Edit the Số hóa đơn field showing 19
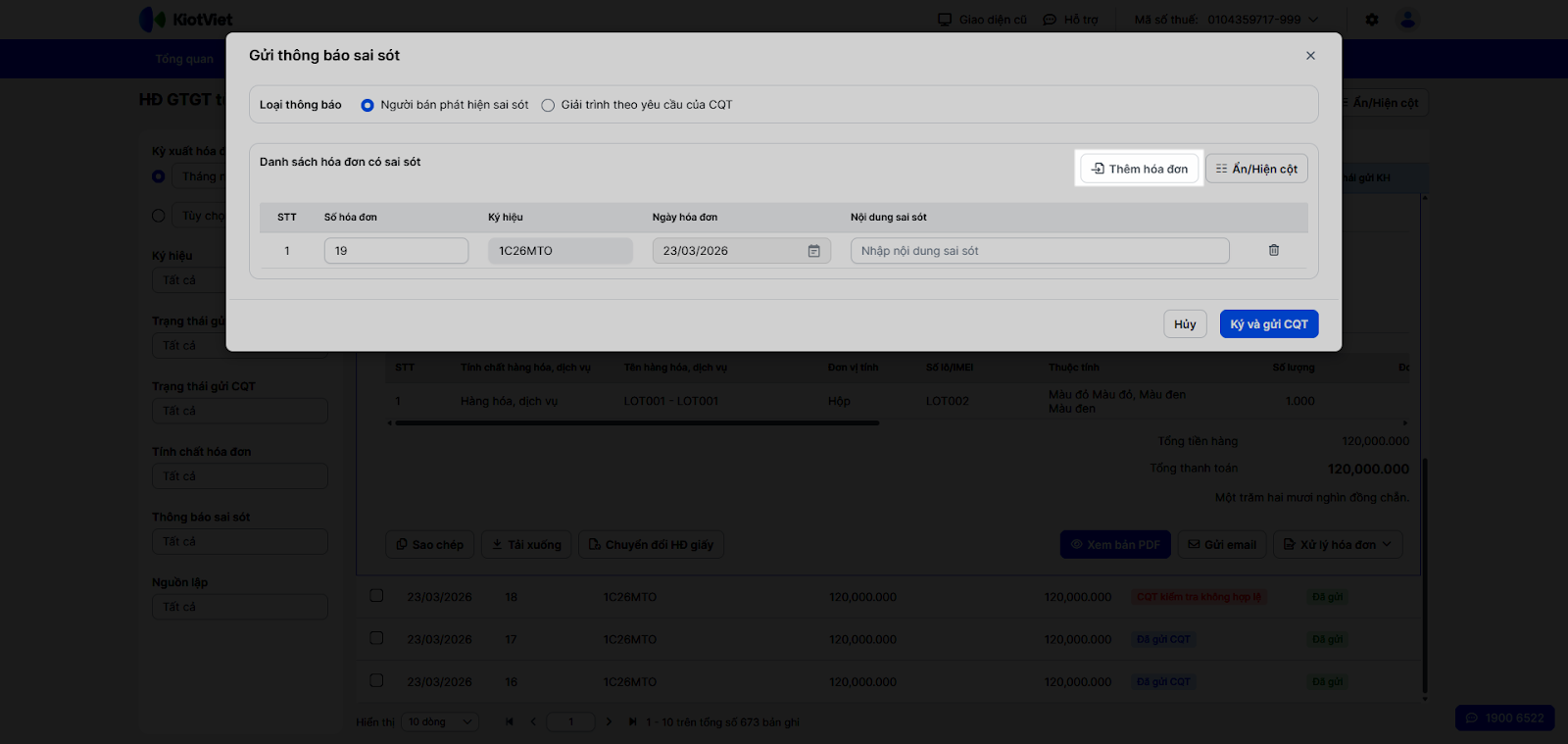 coord(396,251)
